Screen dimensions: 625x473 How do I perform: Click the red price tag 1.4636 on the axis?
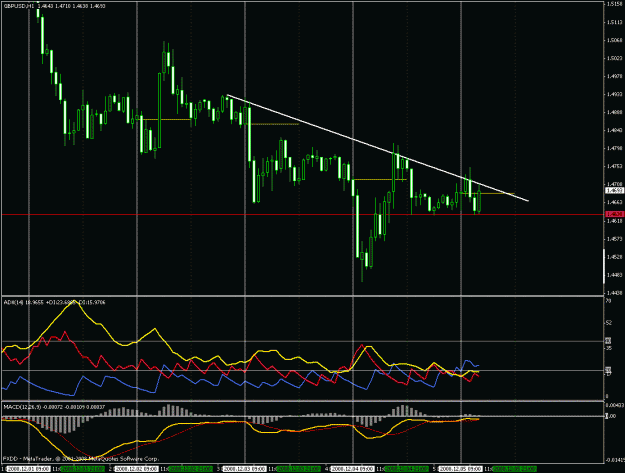click(x=614, y=214)
